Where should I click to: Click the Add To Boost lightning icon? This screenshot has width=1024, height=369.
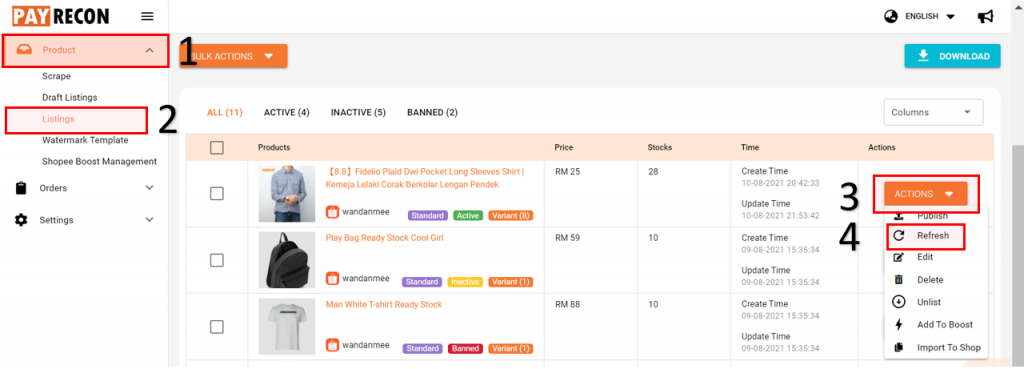click(899, 325)
